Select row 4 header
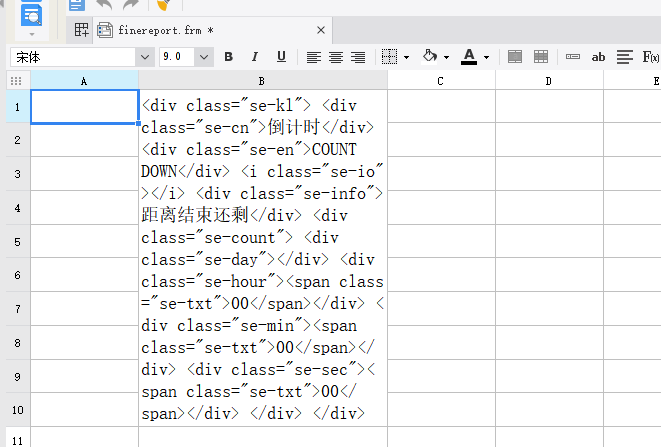Viewport: 661px width, 447px height. click(18, 207)
